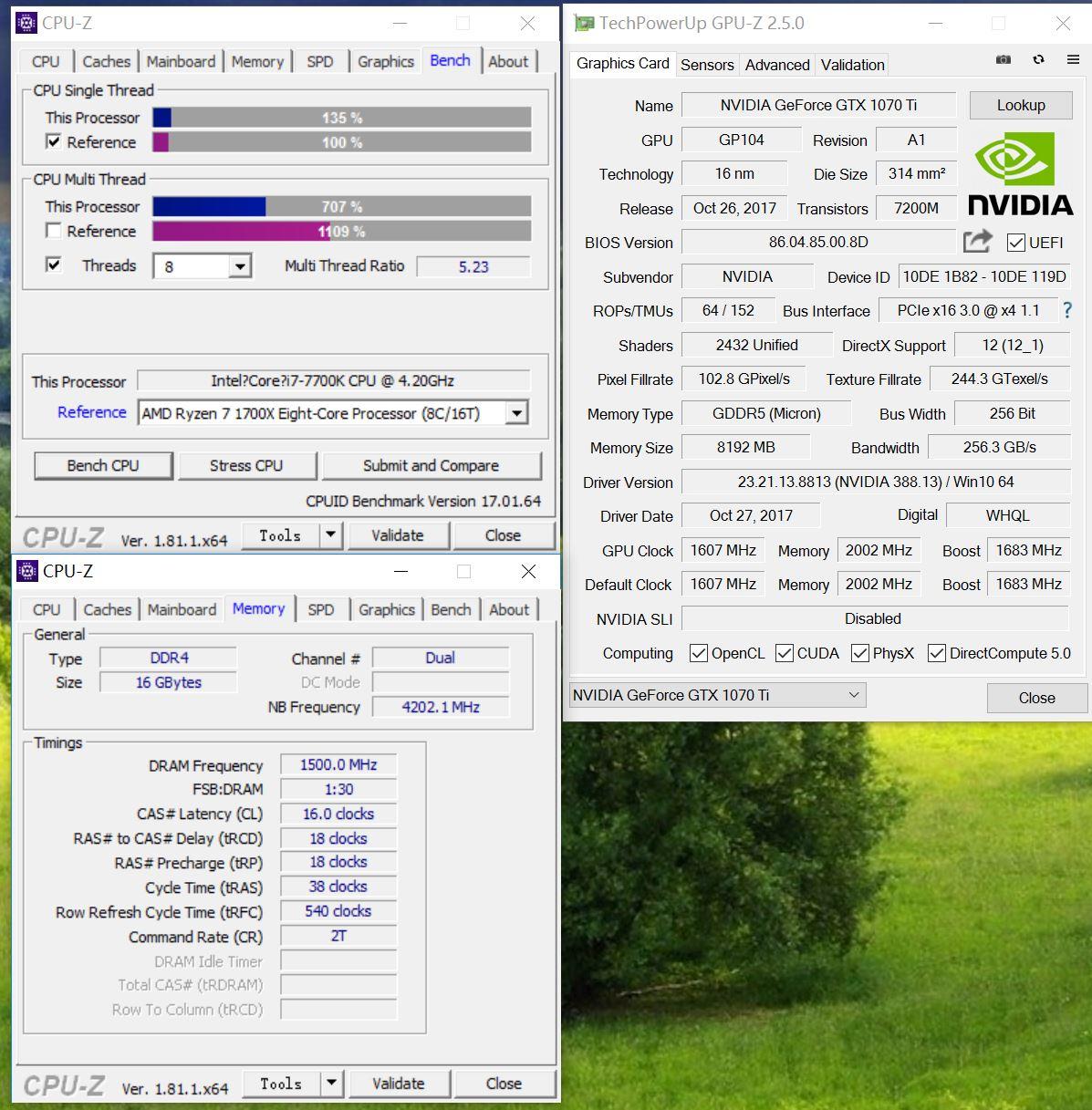Click Submit and Compare button
This screenshot has height=1110, width=1092.
coord(432,465)
